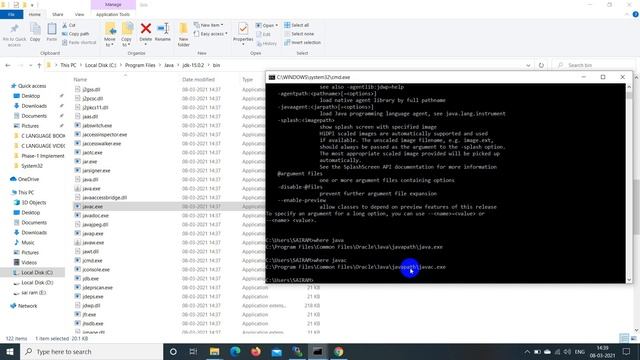Image resolution: width=640 pixels, height=360 pixels.
Task: Click the Manage contextual tab
Action: [x=113, y=5]
